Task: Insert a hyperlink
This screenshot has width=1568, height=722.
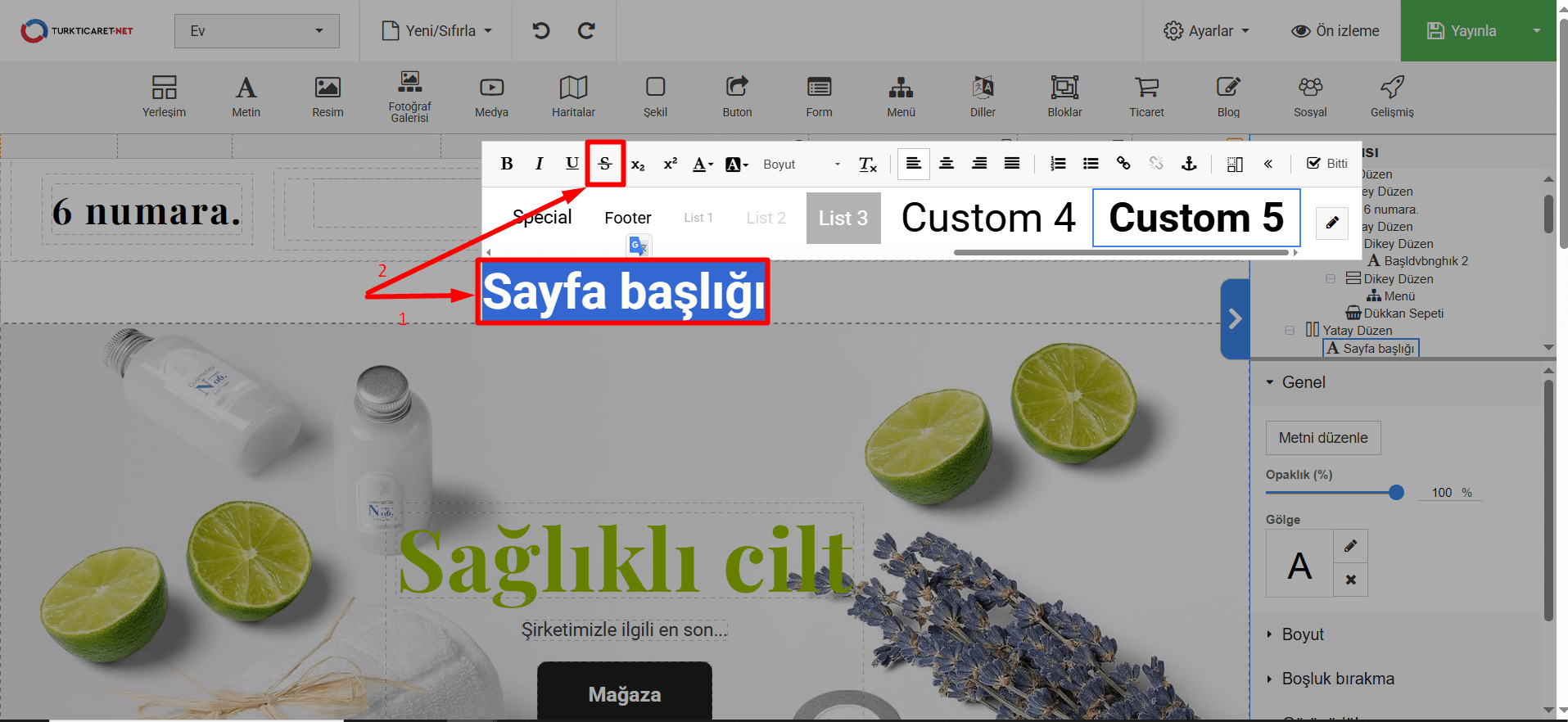Action: 1123,164
